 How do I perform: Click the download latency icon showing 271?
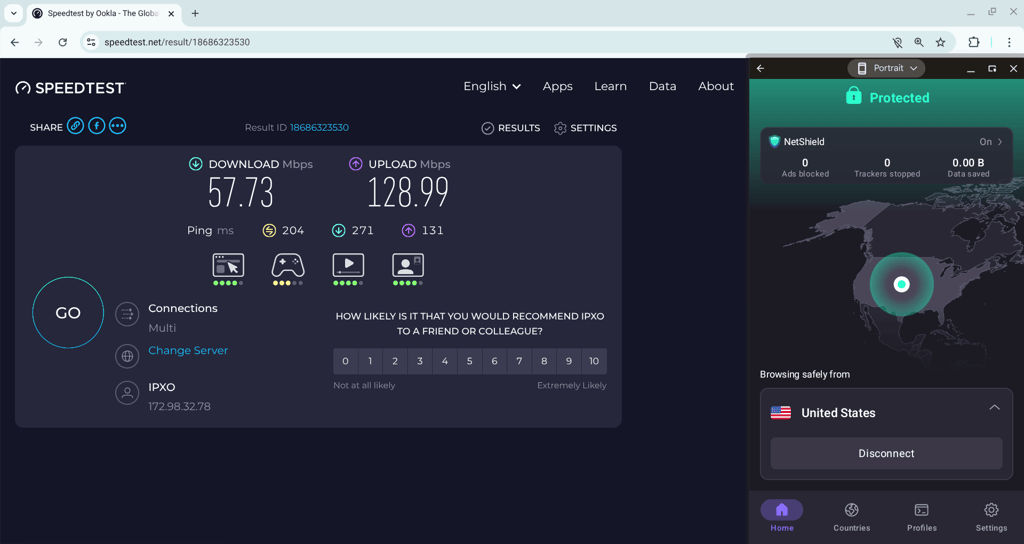pos(338,230)
